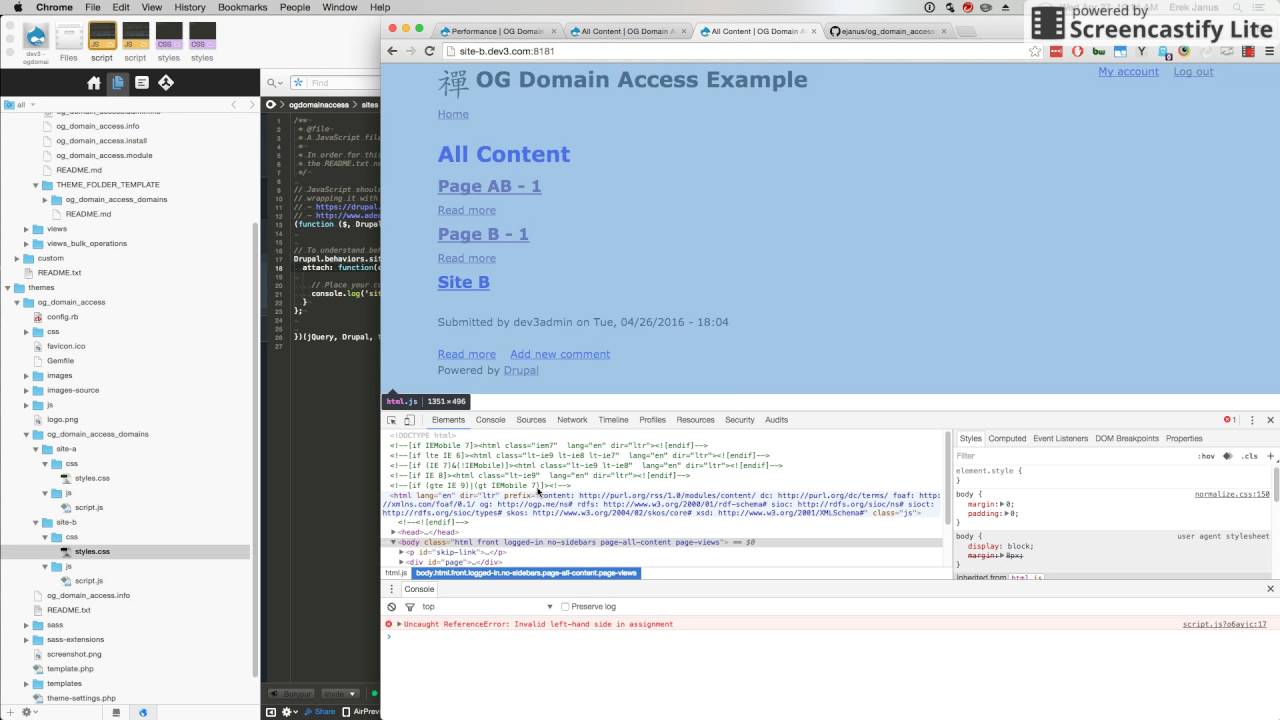Viewport: 1280px width, 720px height.
Task: Expand the uncaught ReferenceError message
Action: (399, 624)
